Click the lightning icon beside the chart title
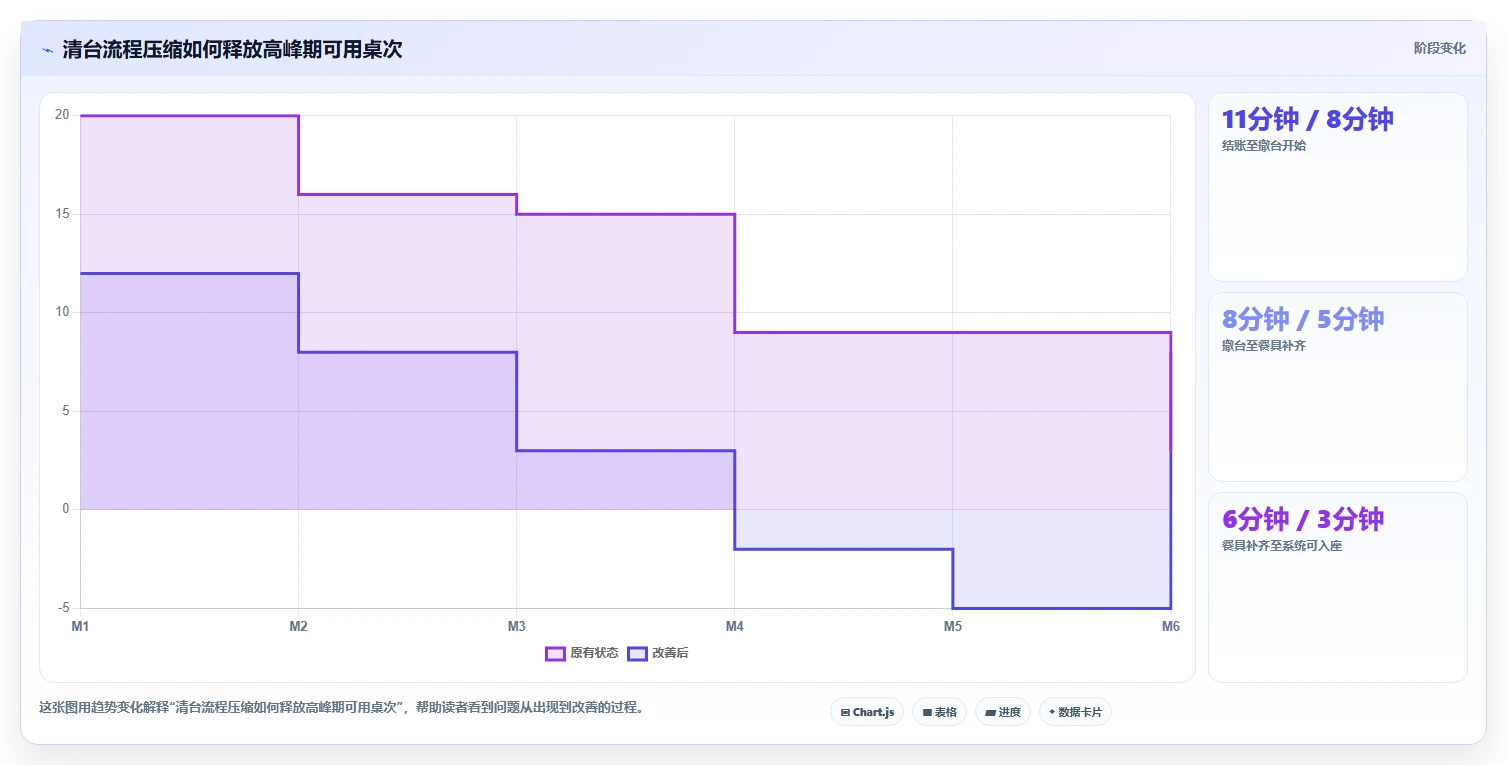This screenshot has height=765, width=1507. pos(47,50)
